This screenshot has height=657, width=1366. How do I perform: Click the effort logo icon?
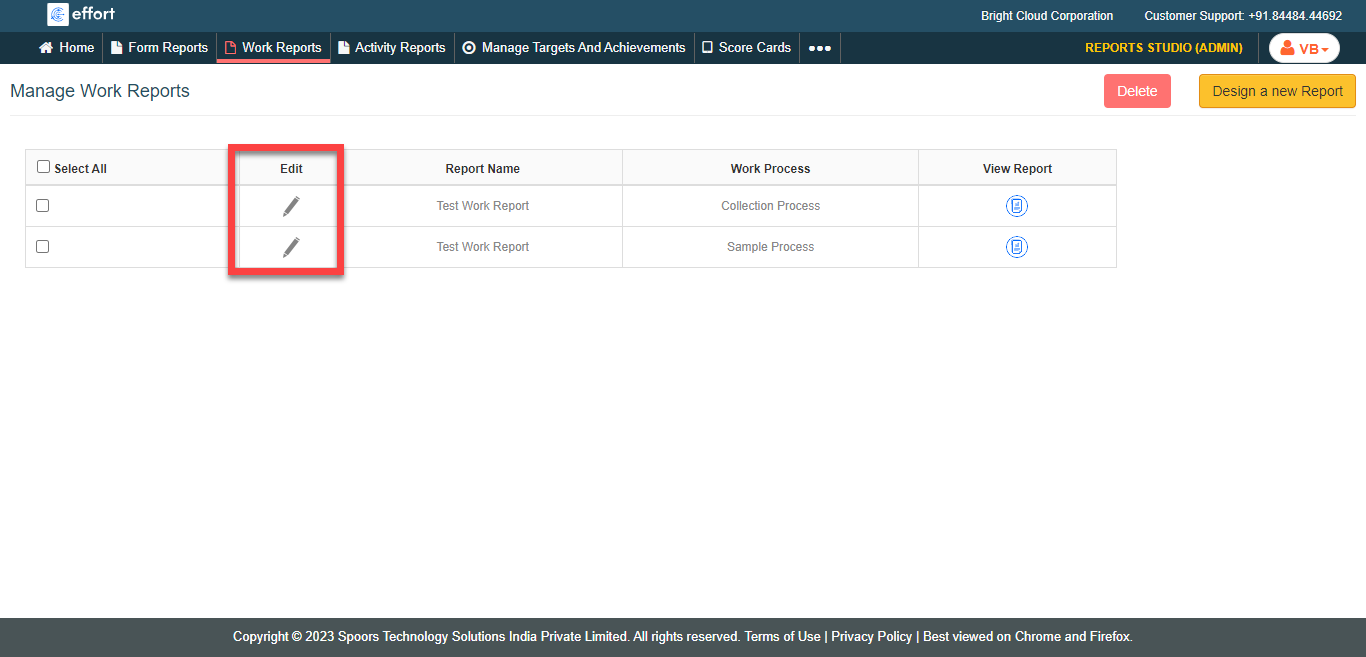tap(58, 14)
